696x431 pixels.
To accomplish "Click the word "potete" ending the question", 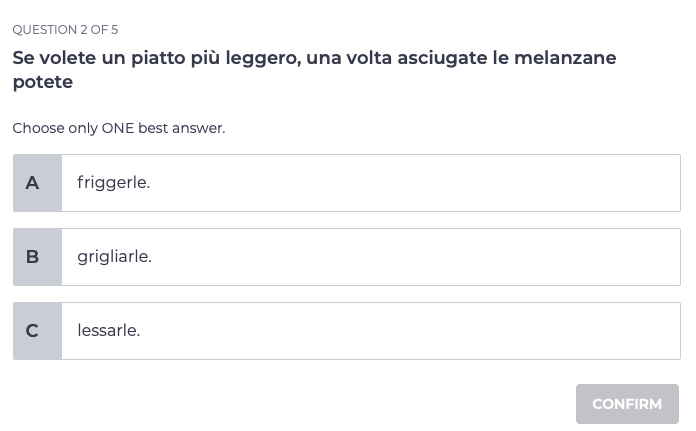I will pyautogui.click(x=43, y=82).
